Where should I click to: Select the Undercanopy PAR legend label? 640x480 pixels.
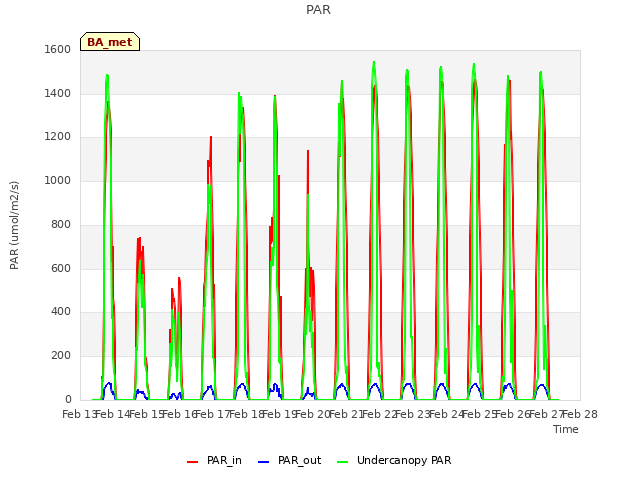click(x=404, y=460)
